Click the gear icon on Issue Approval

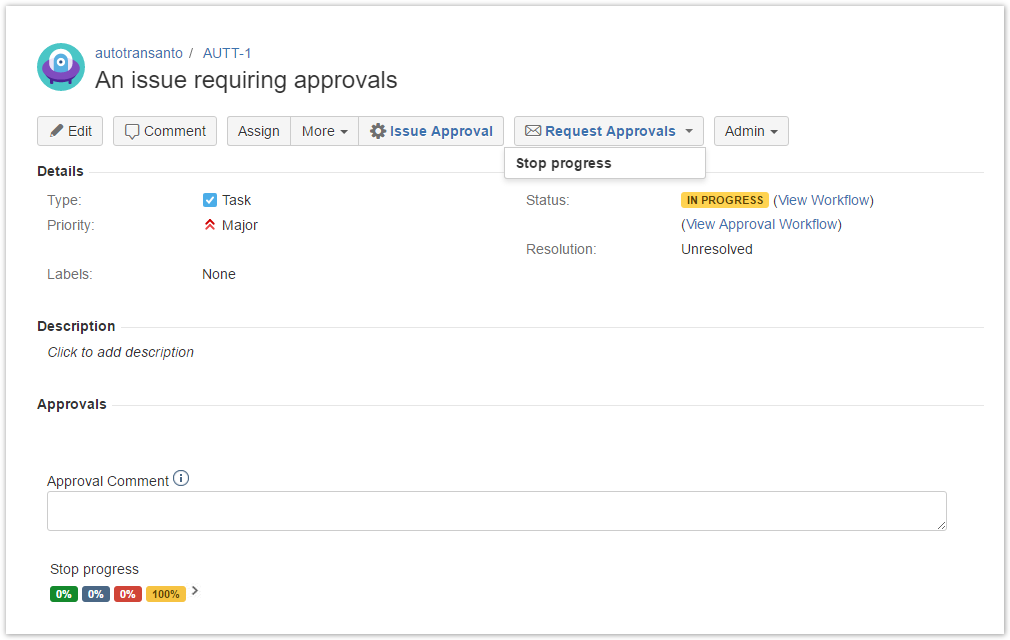(378, 131)
